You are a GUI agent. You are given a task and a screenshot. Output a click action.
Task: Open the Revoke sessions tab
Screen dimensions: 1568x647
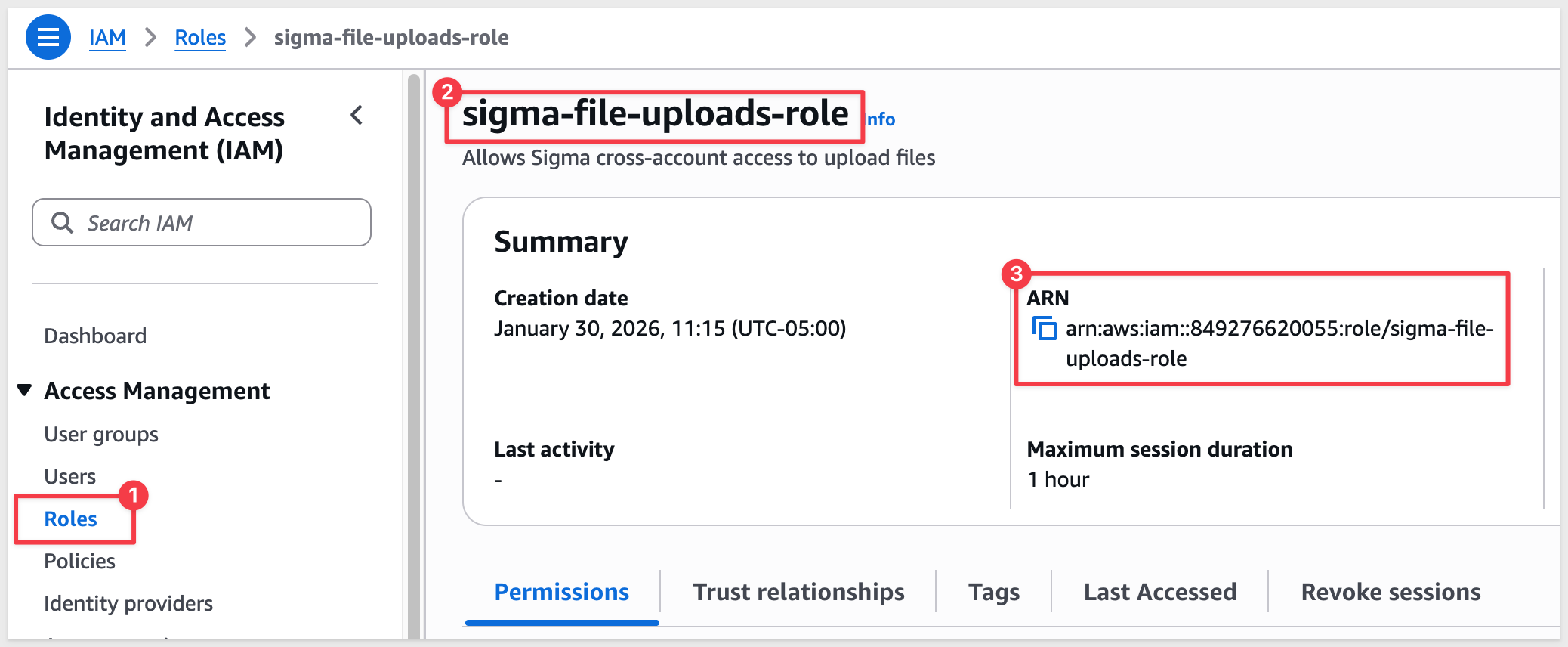click(x=1391, y=592)
